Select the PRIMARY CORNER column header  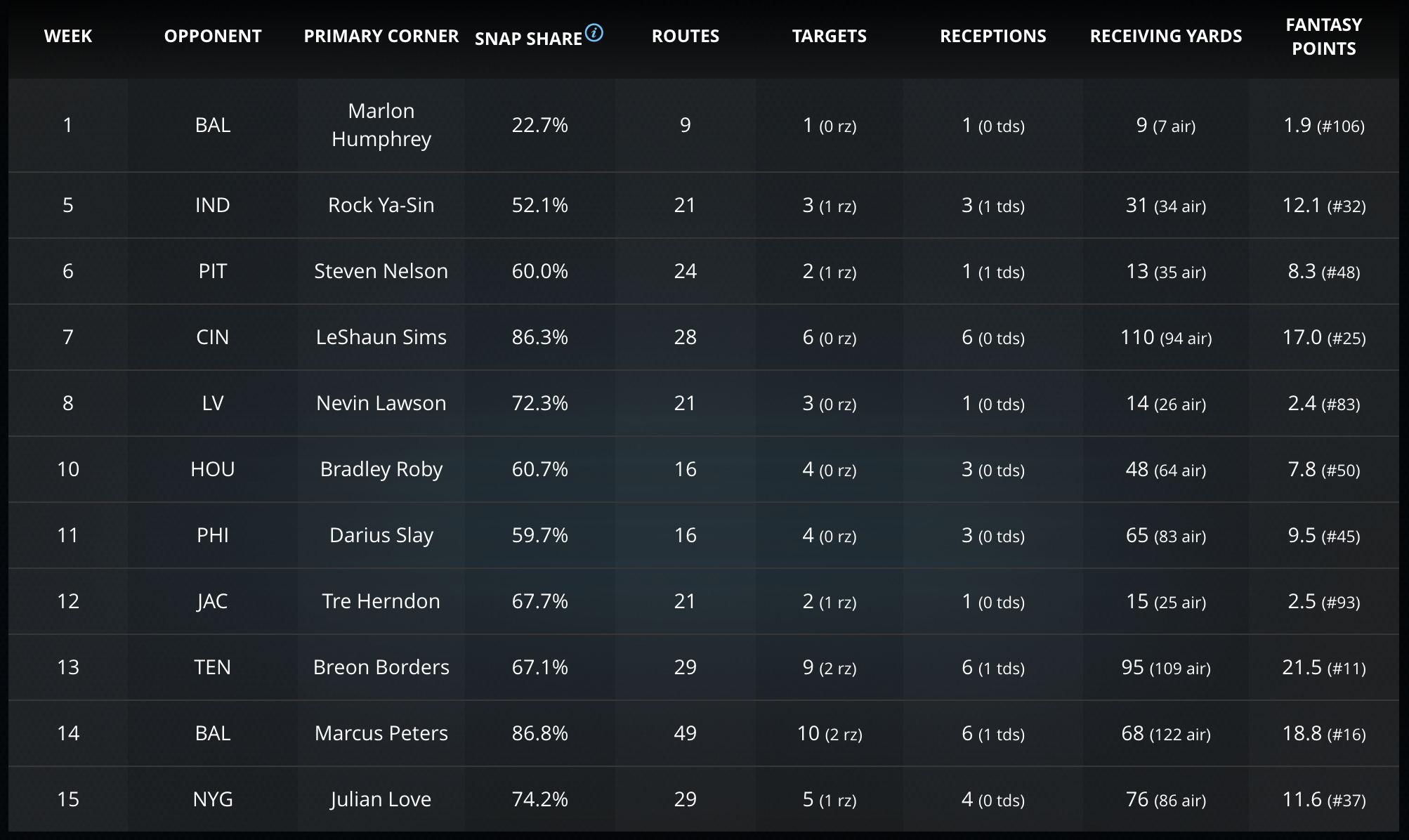381,36
